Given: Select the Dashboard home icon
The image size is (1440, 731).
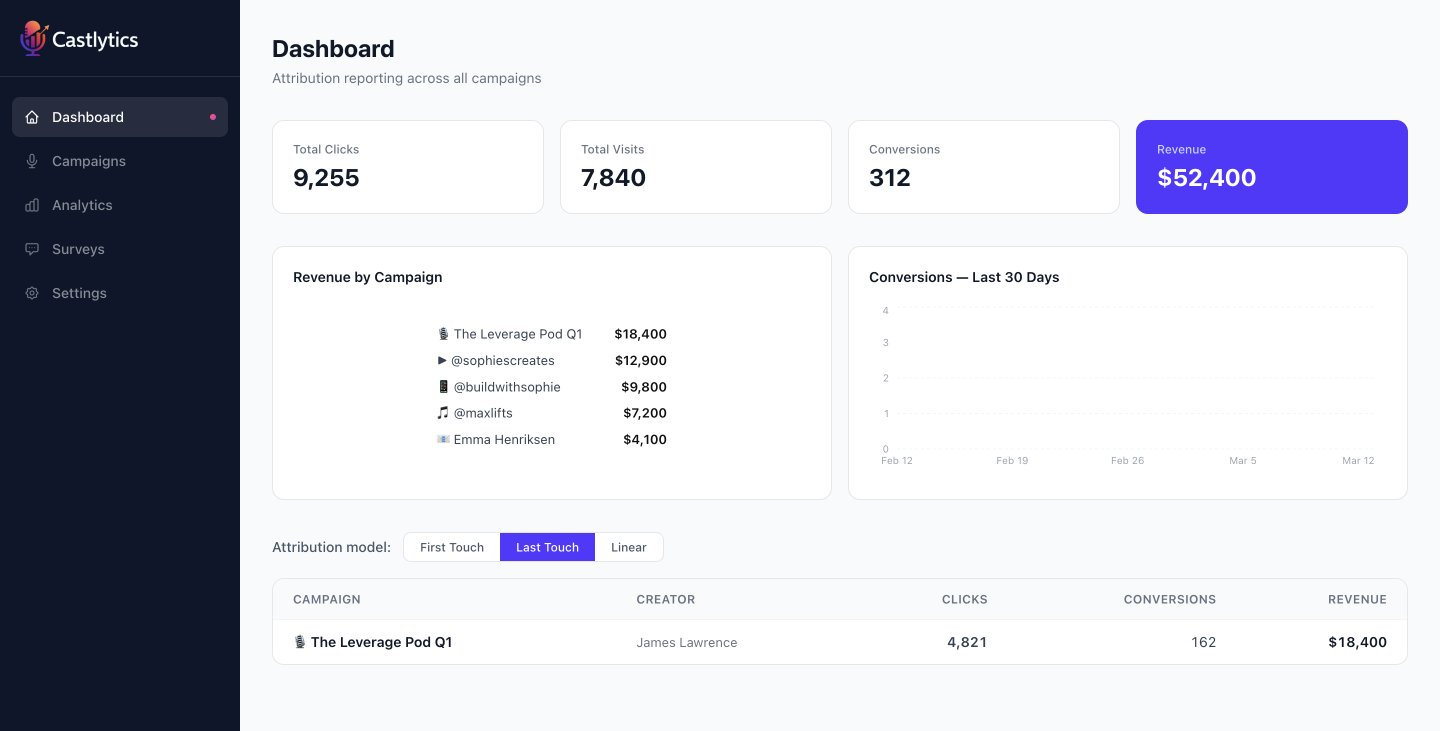Looking at the screenshot, I should pyautogui.click(x=33, y=117).
